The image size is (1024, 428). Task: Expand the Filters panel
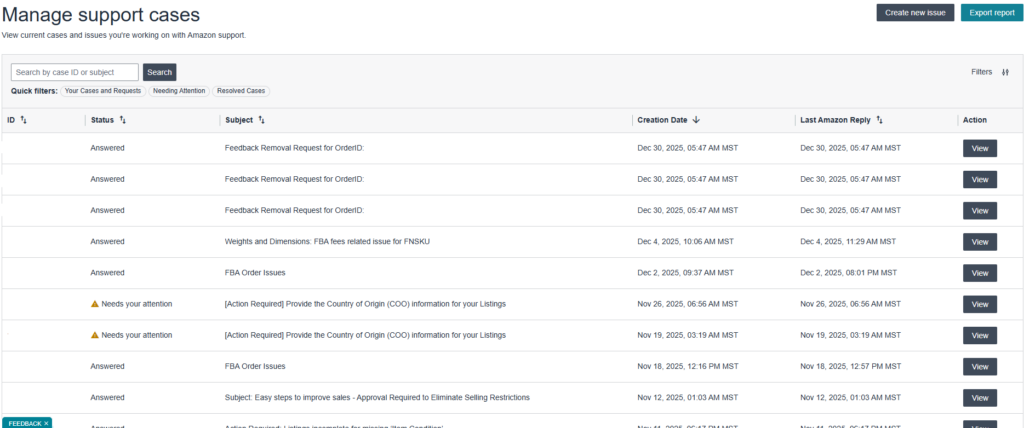tap(982, 72)
